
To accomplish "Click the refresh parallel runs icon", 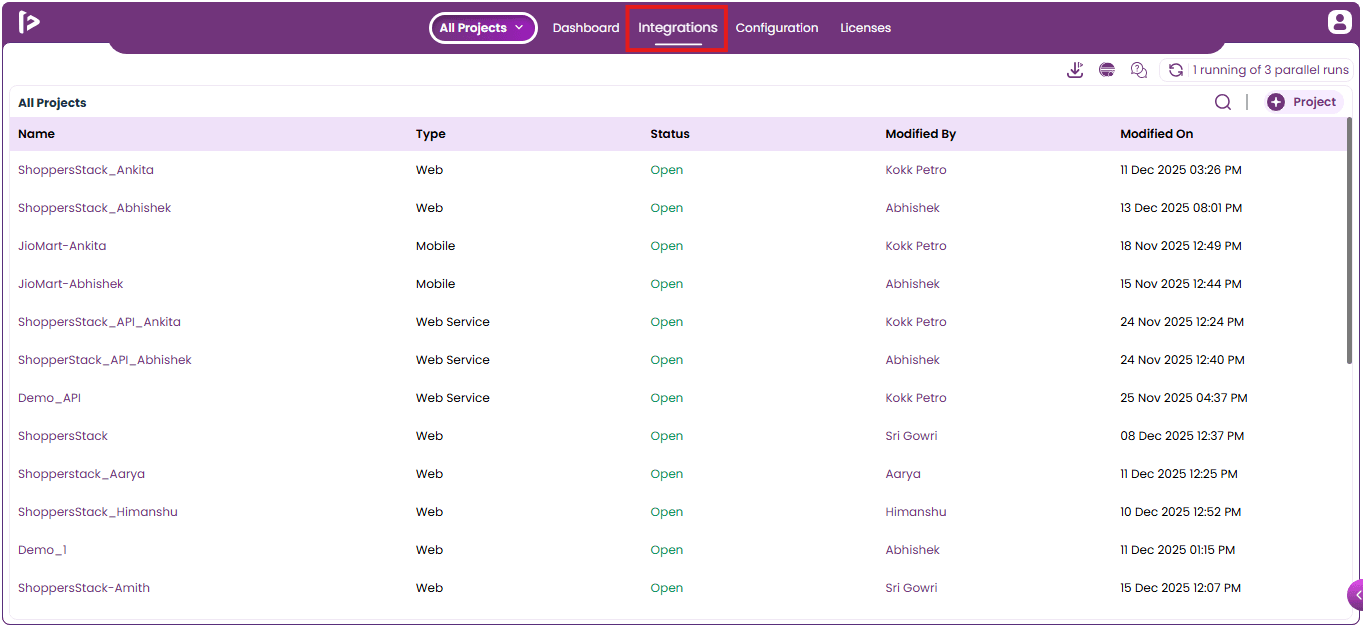I will coord(1176,70).
